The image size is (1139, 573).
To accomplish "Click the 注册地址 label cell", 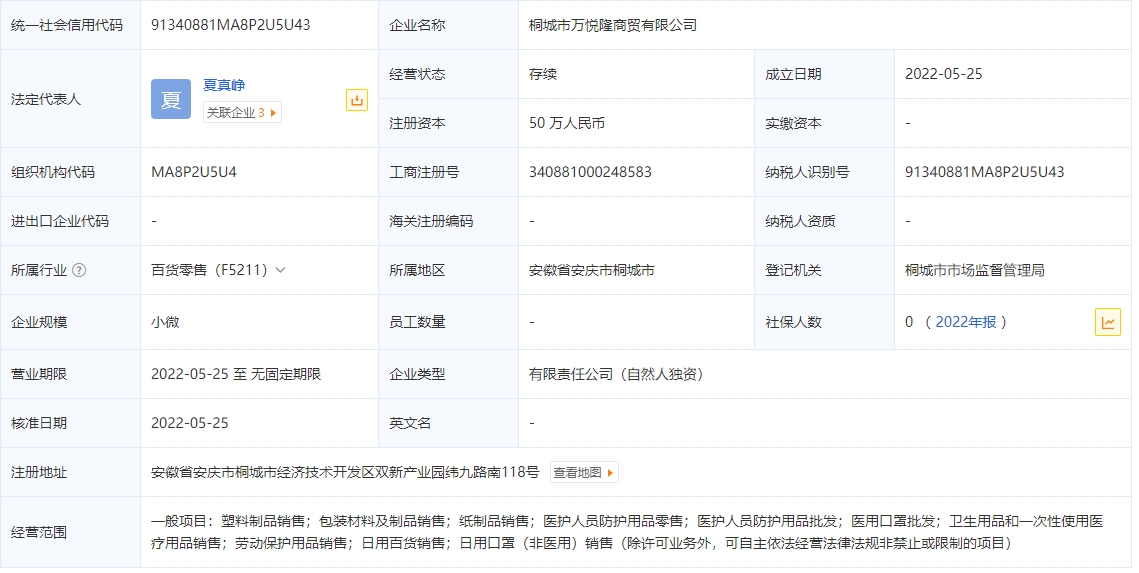I will coord(70,472).
